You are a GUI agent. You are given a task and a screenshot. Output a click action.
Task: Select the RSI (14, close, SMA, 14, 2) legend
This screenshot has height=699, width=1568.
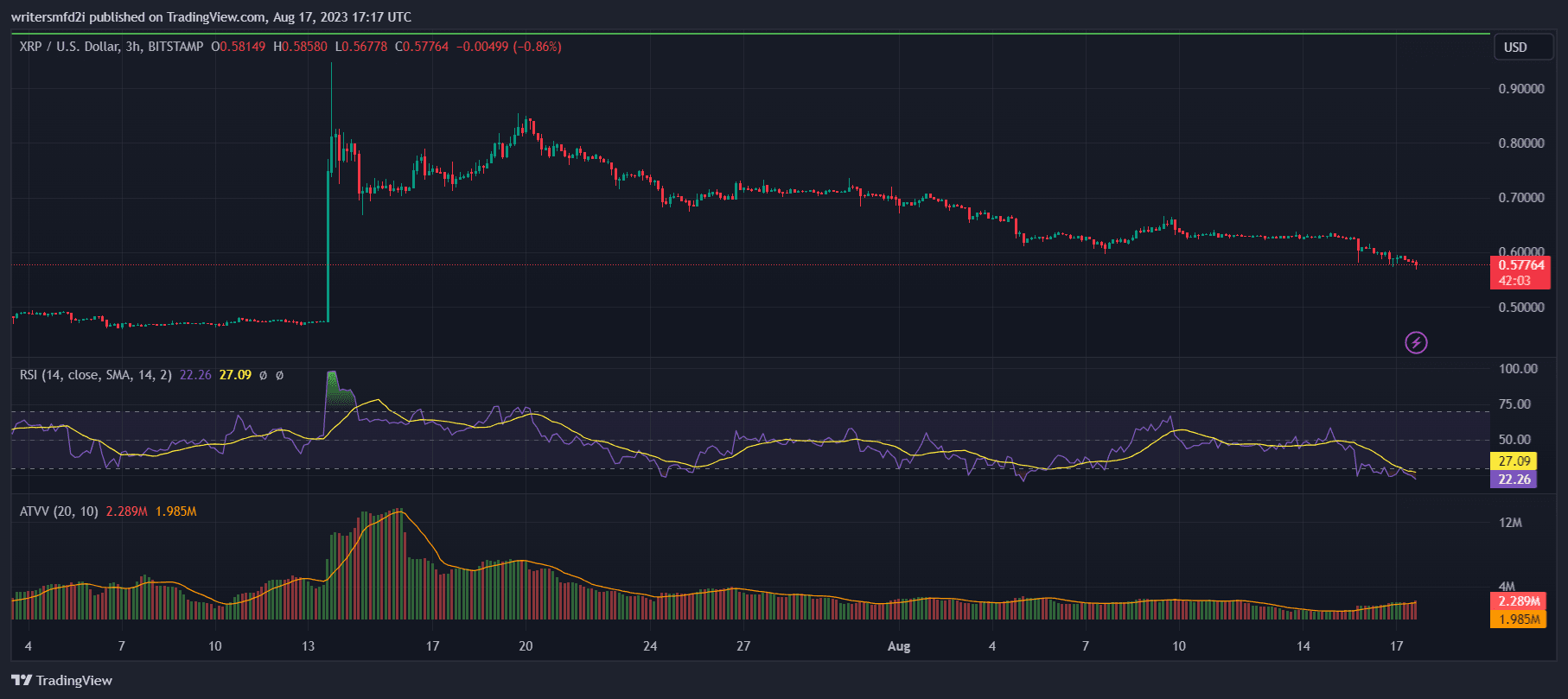pyautogui.click(x=95, y=375)
